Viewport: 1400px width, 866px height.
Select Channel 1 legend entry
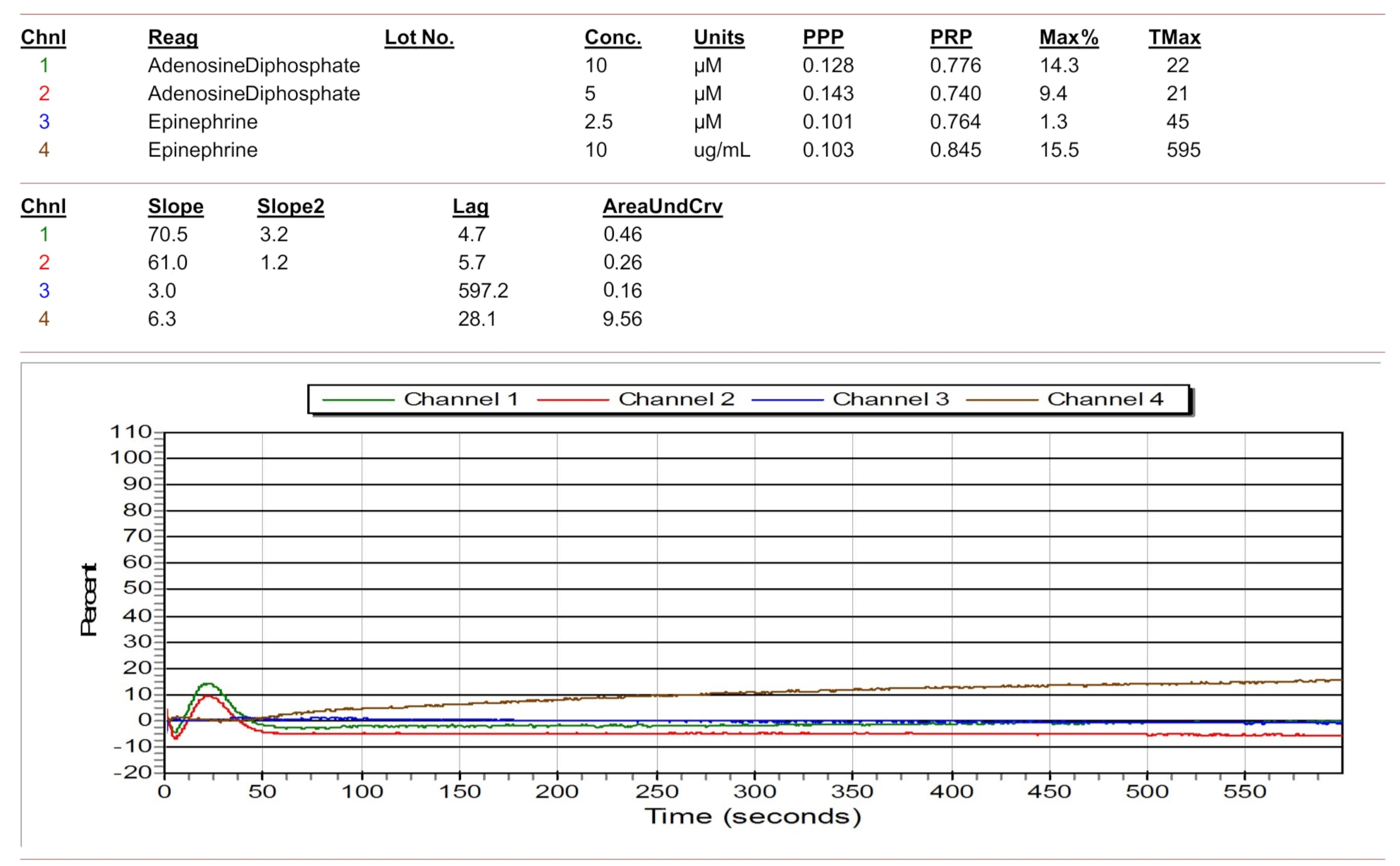460,399
